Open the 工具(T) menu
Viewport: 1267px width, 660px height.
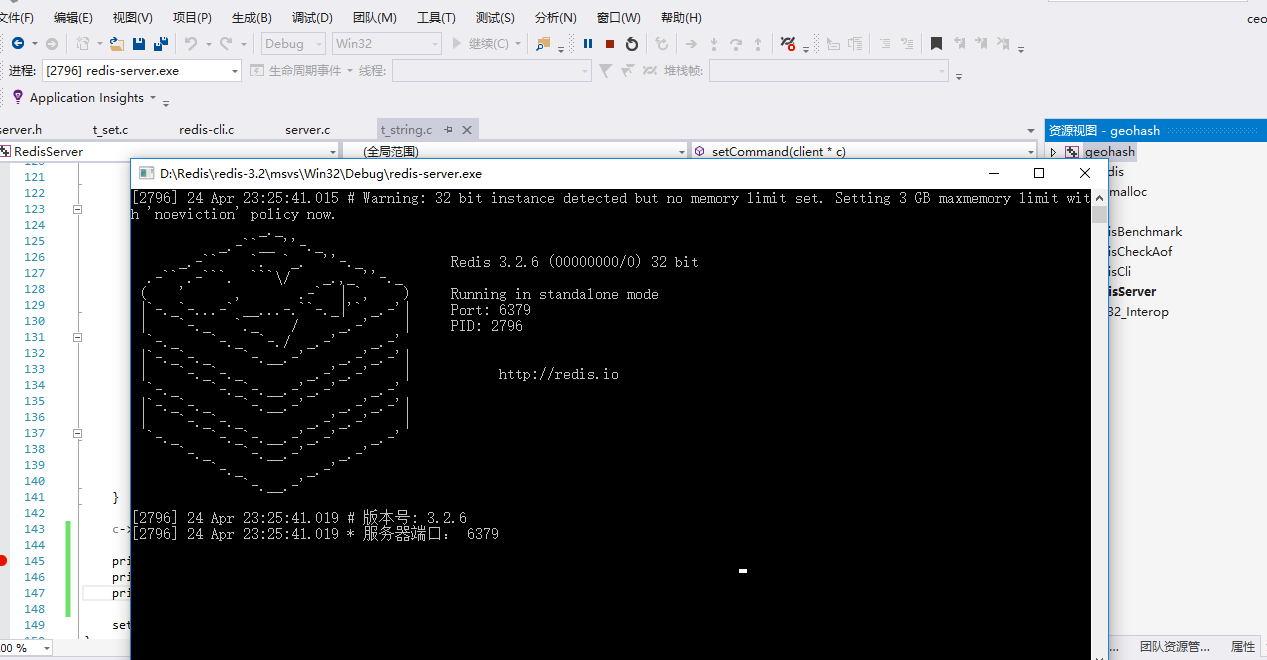(436, 18)
